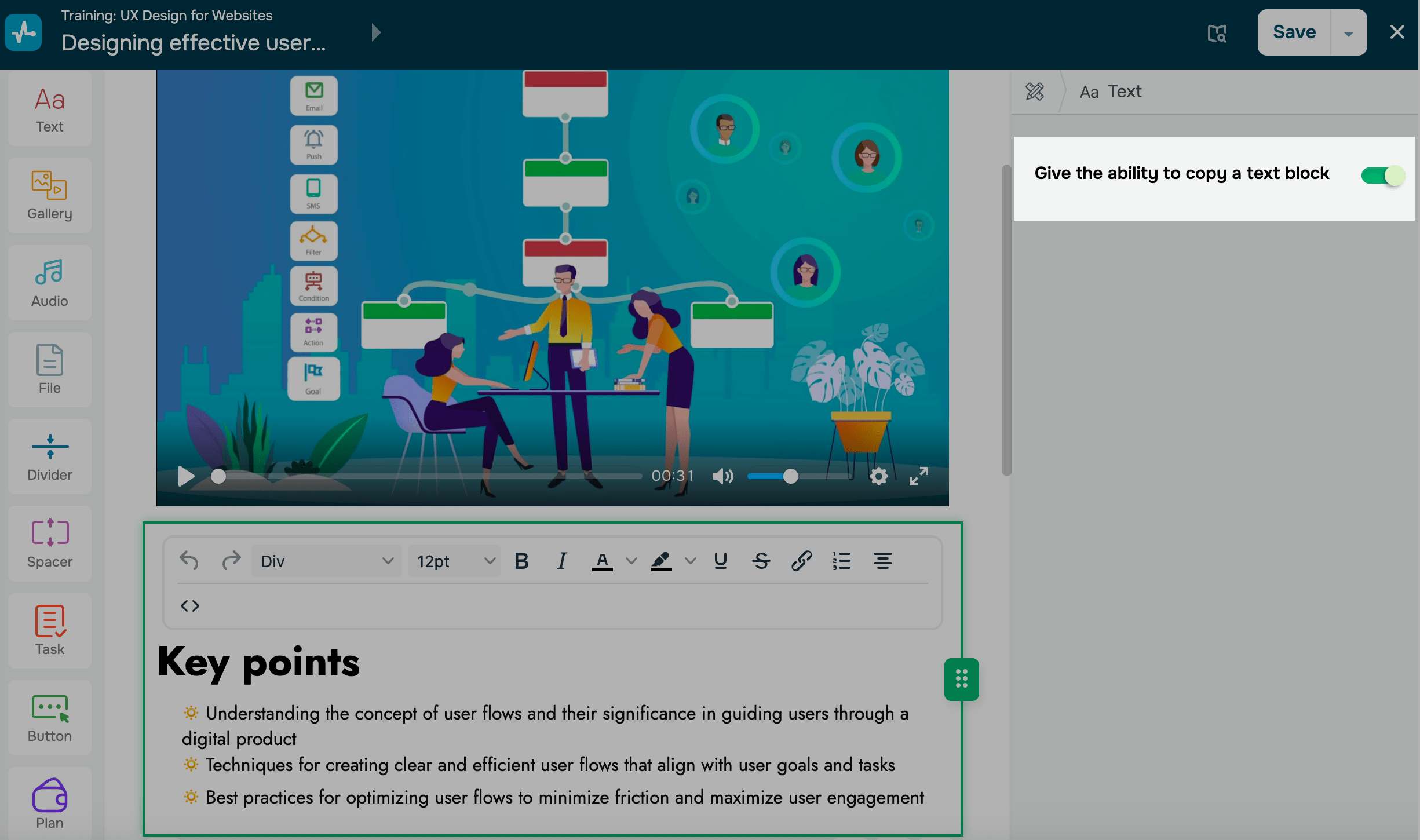
Task: Add a Gallery block from sidebar
Action: 50,196
